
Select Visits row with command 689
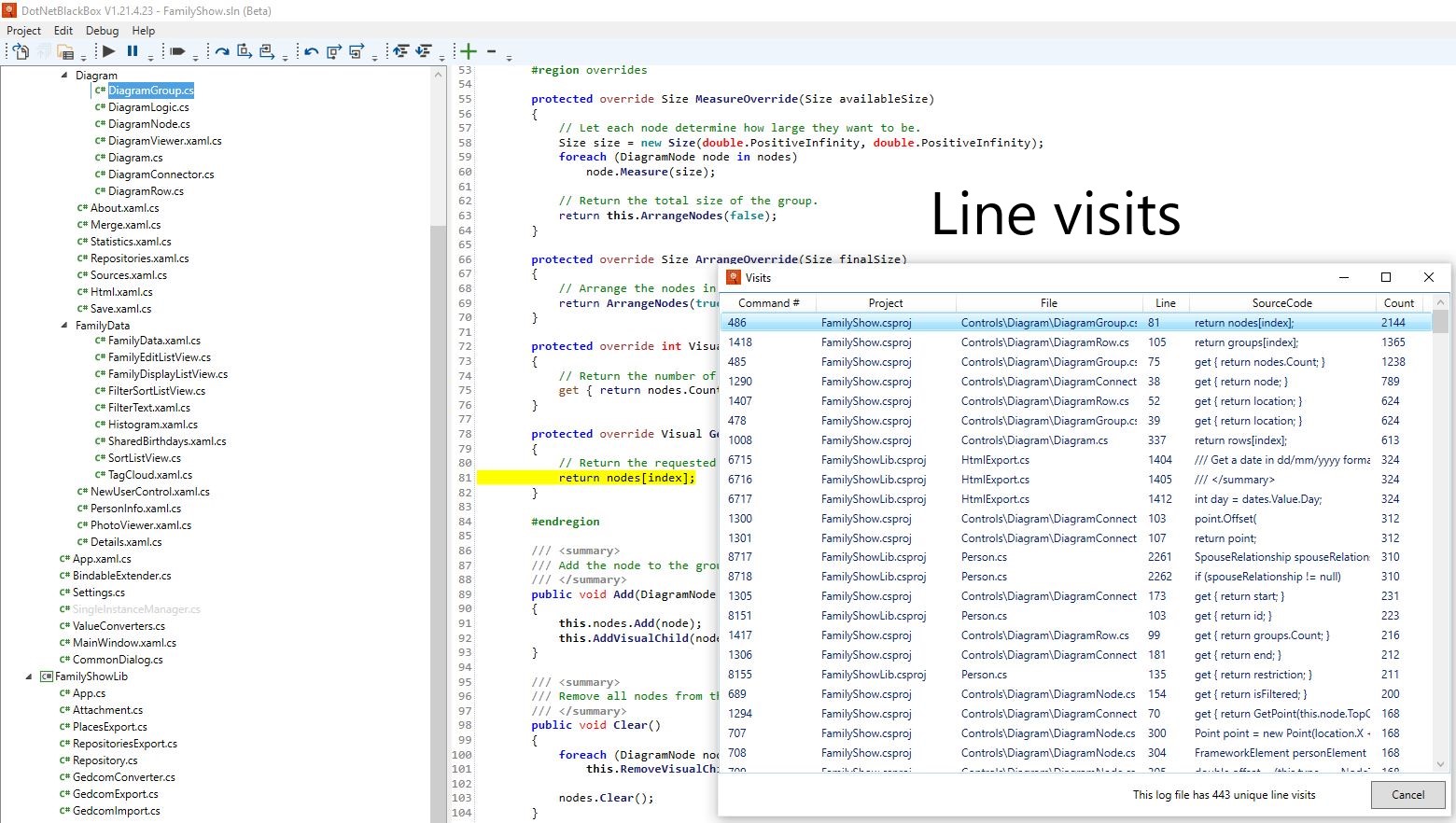1076,694
